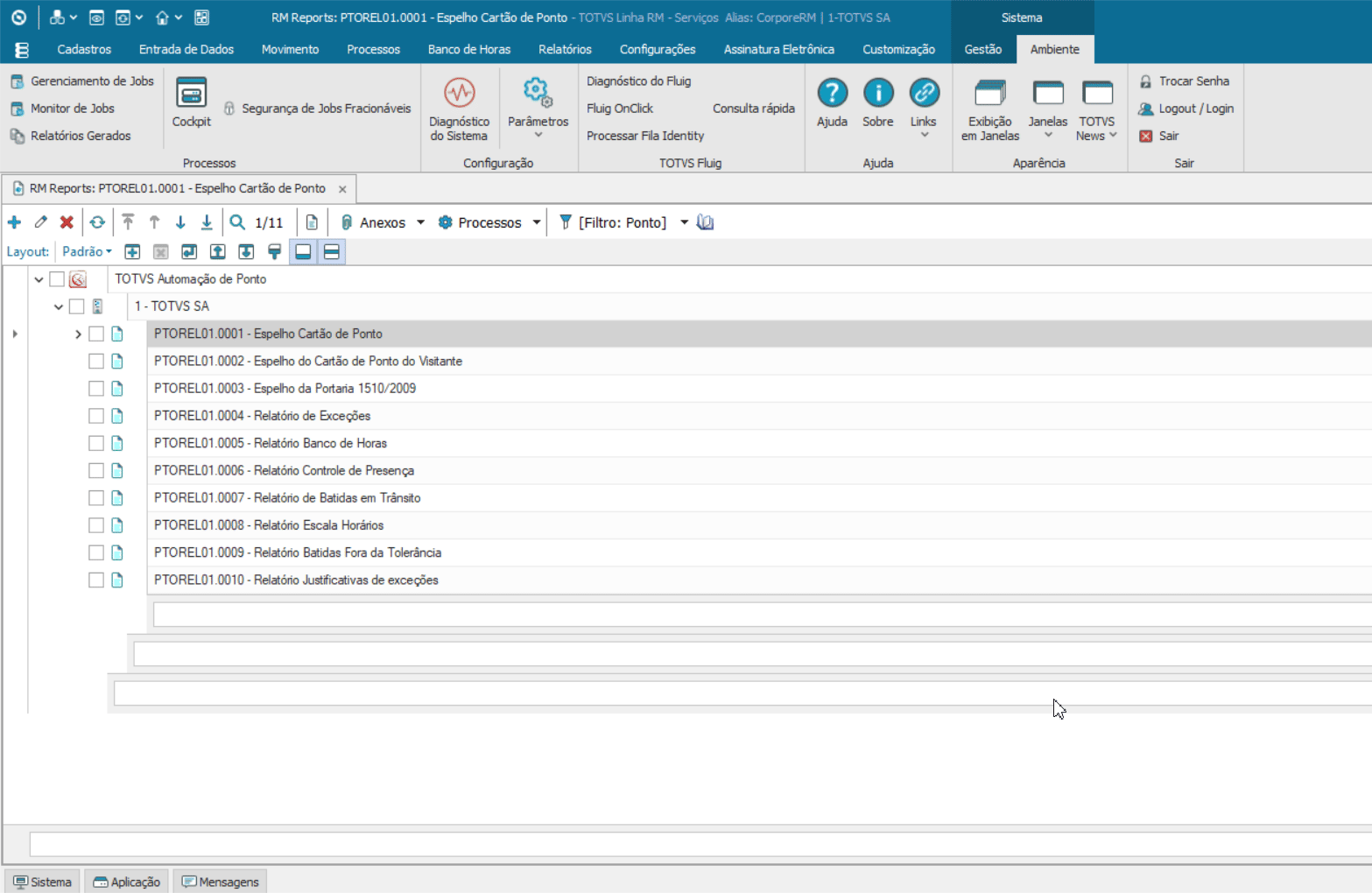Expand the Parâmetros dropdown chevron
Viewport: 1372px width, 893px height.
[x=538, y=135]
